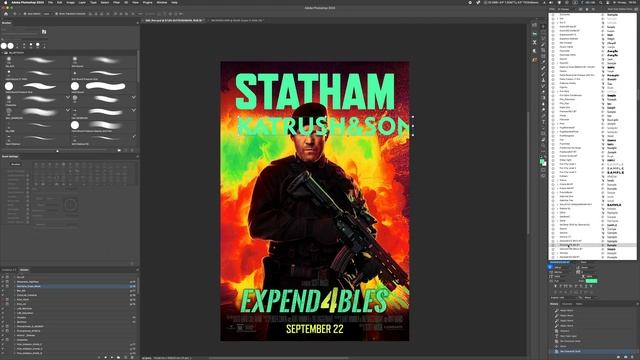Click the Actions panel vertical scrollbar

pyautogui.click(x=138, y=286)
